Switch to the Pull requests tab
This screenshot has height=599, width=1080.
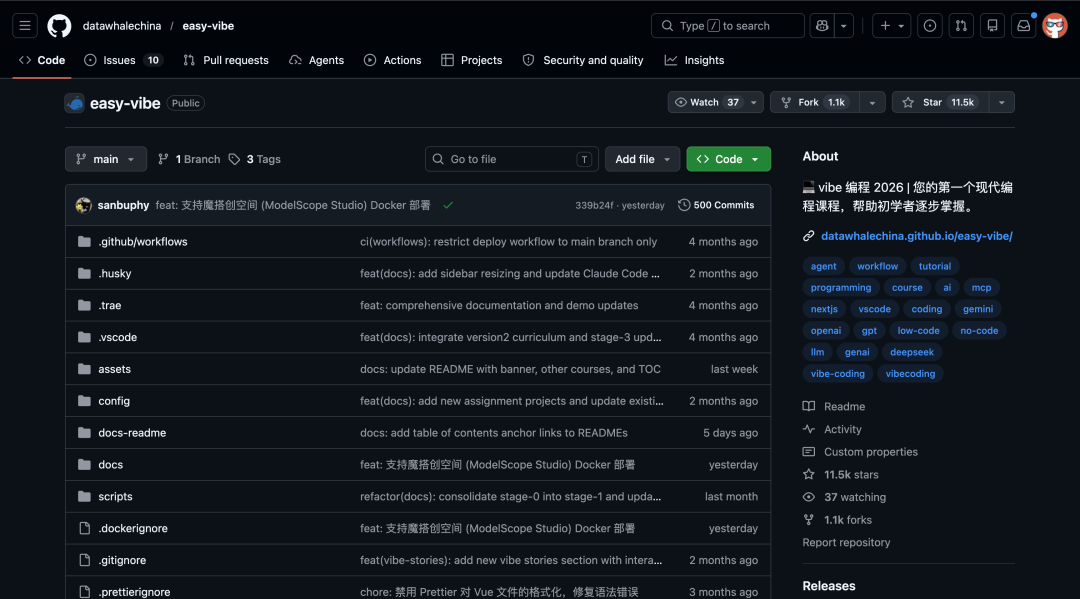tap(226, 61)
